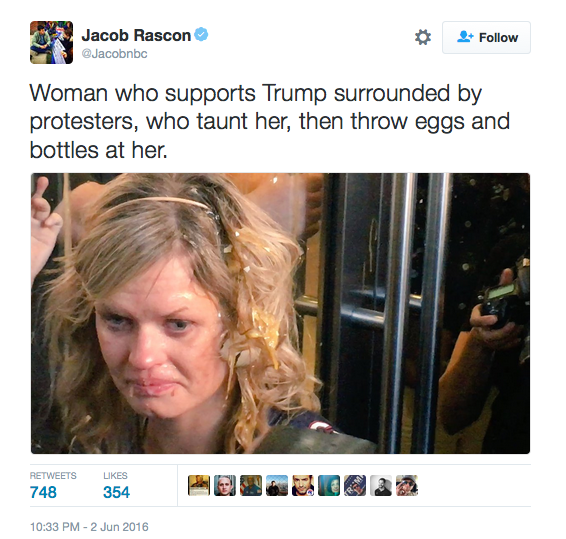Click black-and-white liker avatar
Image resolution: width=566 pixels, height=539 pixels.
click(x=381, y=485)
